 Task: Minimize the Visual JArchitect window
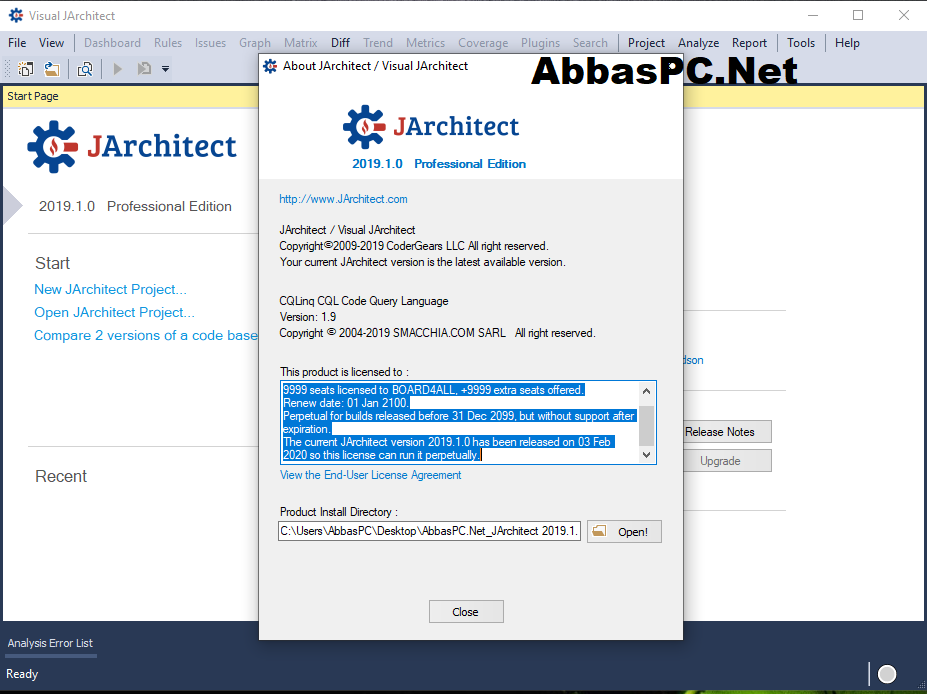tap(813, 15)
